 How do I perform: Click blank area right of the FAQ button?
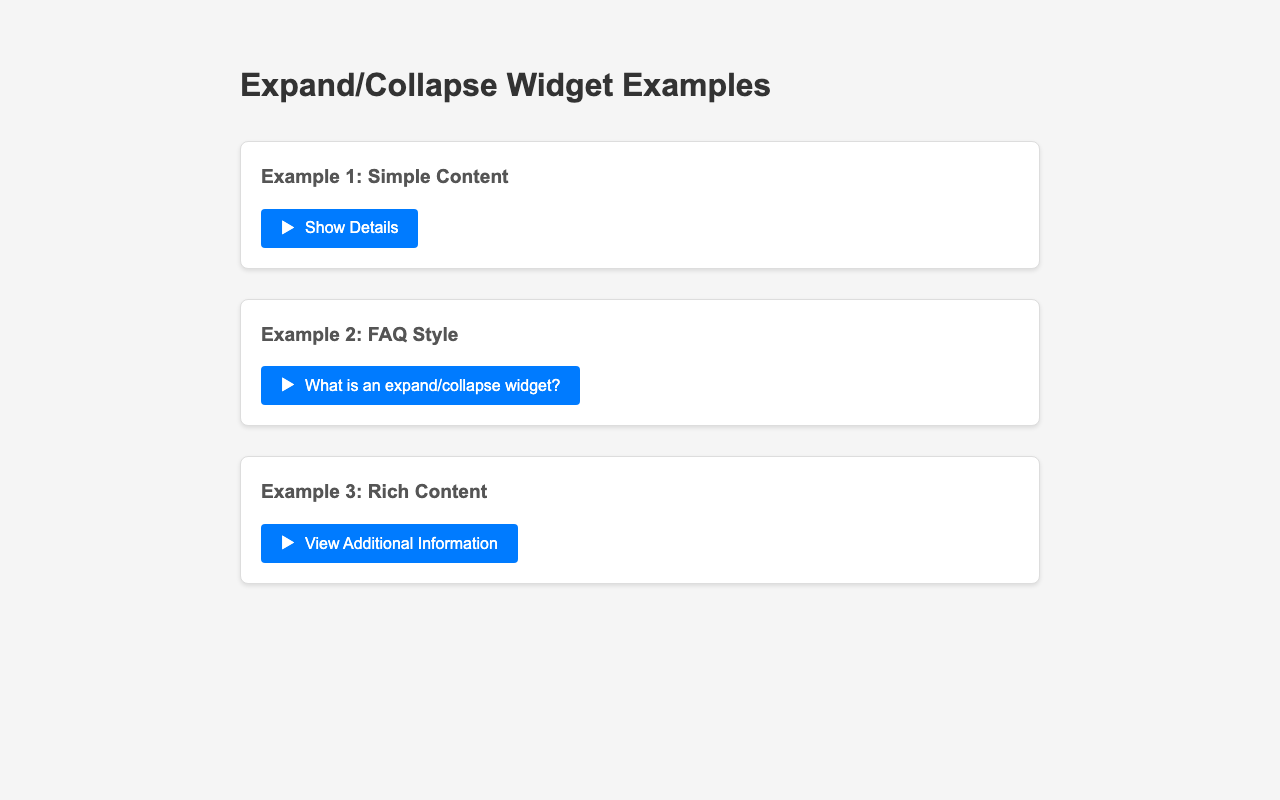800,385
